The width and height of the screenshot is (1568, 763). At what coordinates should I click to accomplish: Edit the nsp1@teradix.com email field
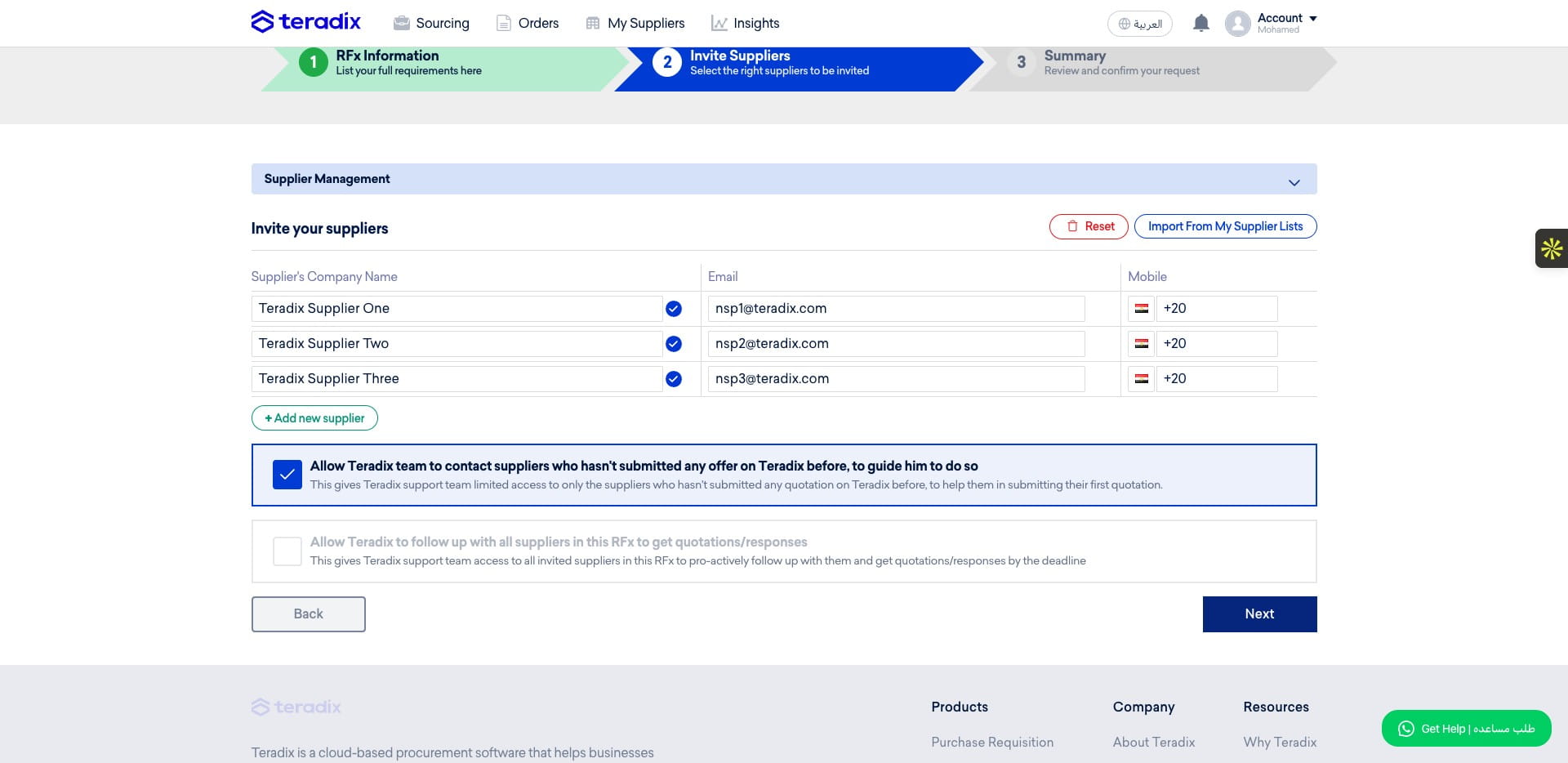pos(896,309)
